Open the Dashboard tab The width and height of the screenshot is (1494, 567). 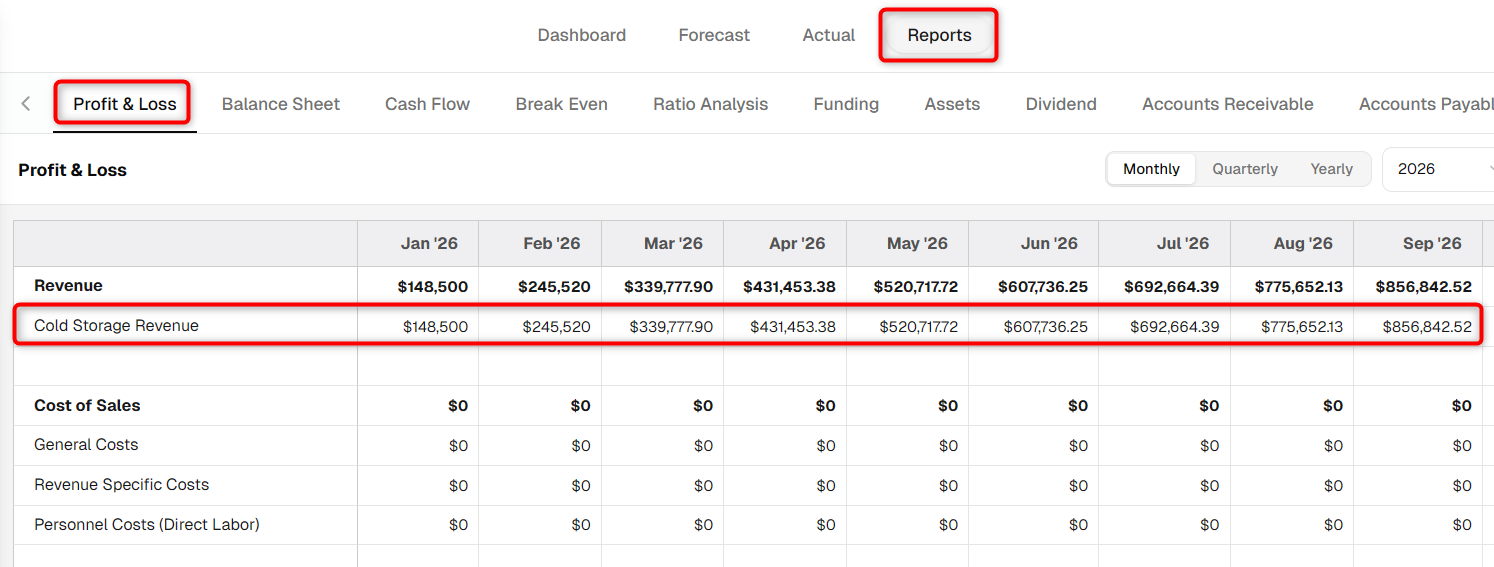pos(582,35)
